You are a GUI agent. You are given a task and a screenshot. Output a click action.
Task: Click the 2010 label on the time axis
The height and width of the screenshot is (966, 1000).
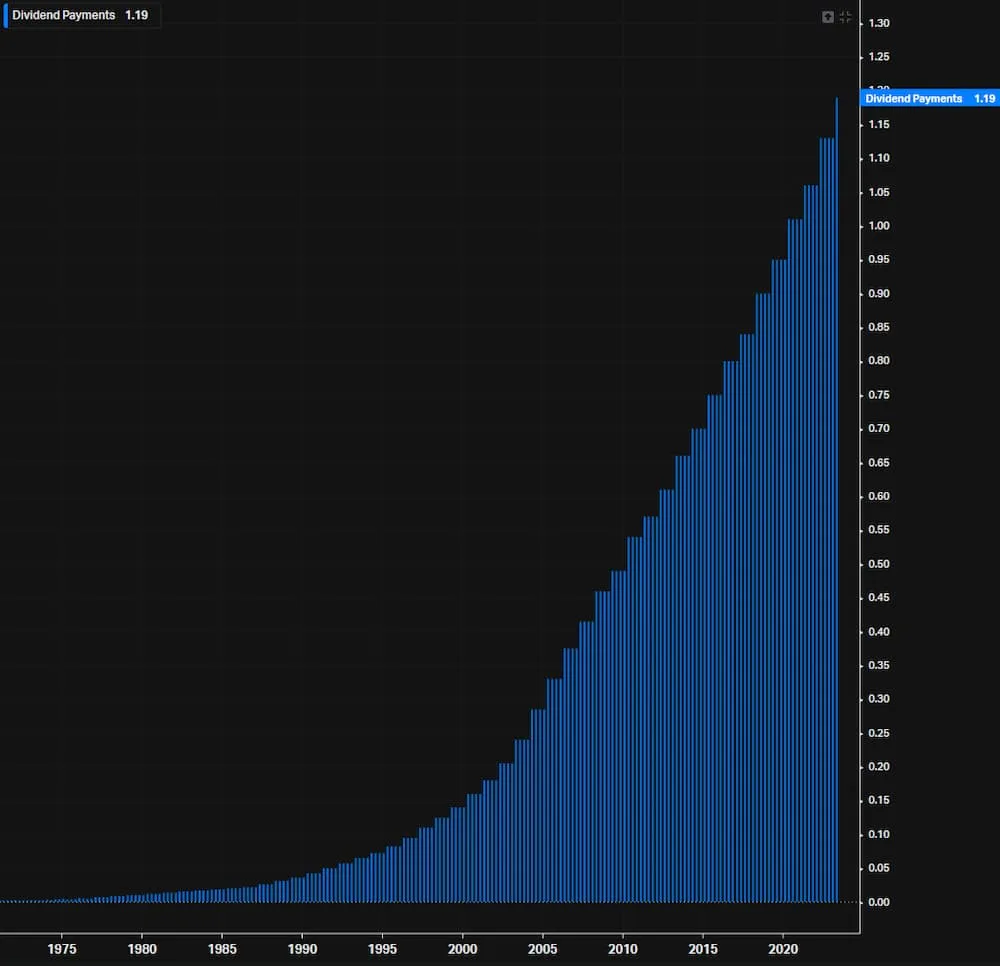[x=622, y=949]
